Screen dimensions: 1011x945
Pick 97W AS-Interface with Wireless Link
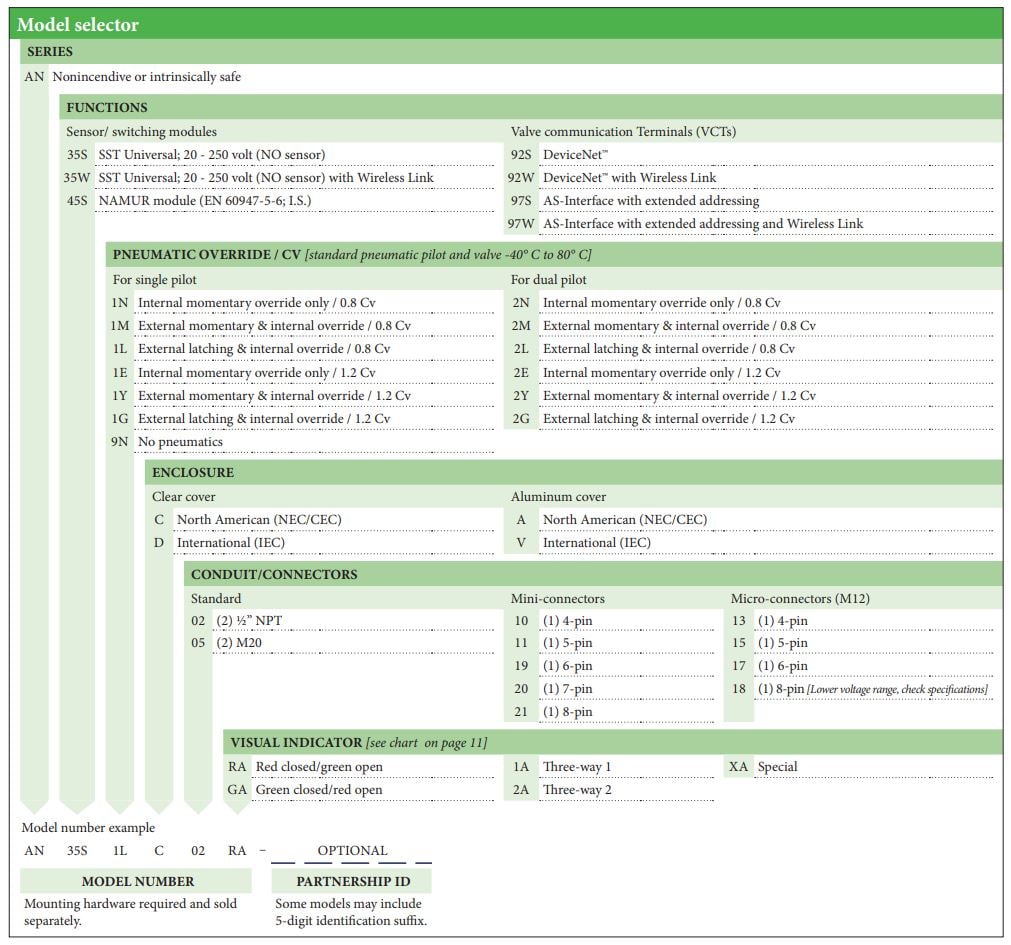click(702, 224)
